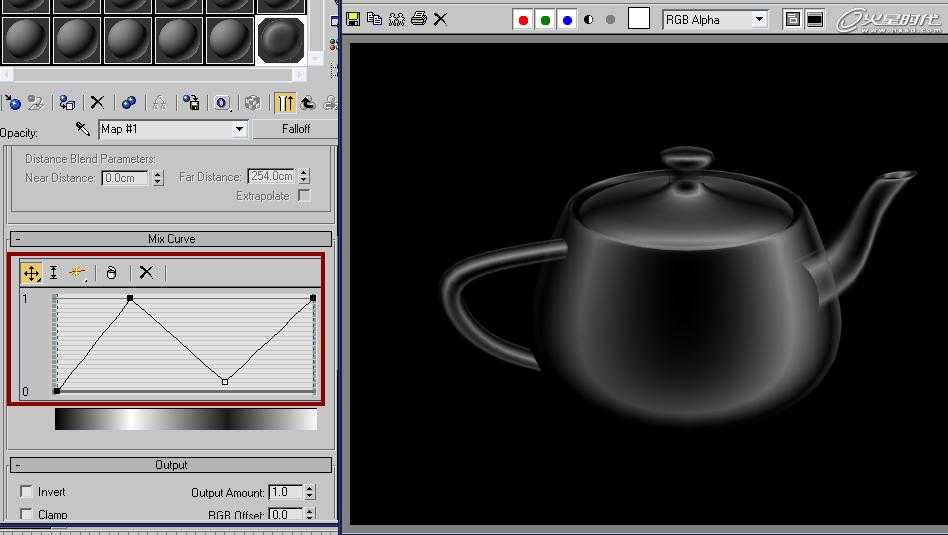Pick material with the eyedropper icon

click(82, 129)
